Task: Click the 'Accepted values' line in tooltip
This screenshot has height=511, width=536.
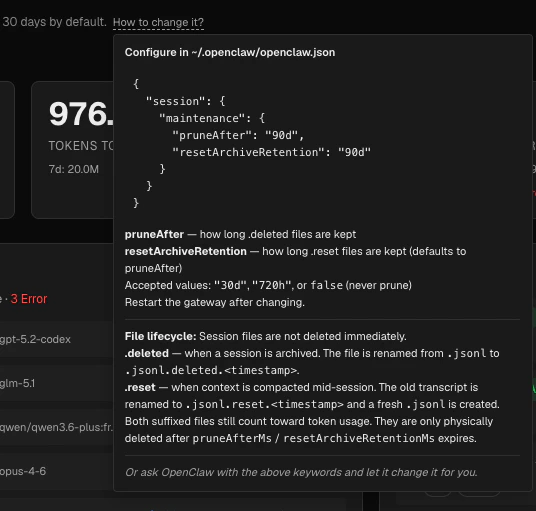Action: [268, 285]
